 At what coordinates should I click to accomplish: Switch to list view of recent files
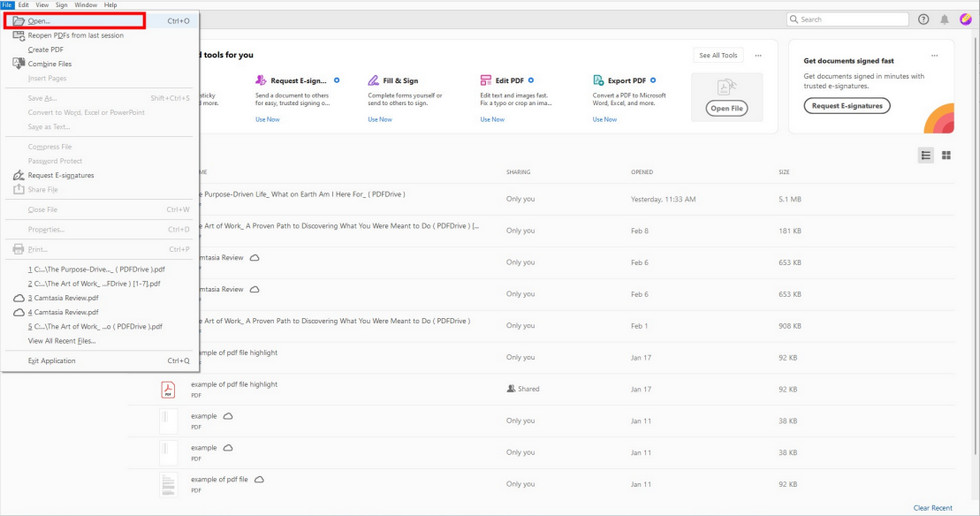click(x=926, y=156)
